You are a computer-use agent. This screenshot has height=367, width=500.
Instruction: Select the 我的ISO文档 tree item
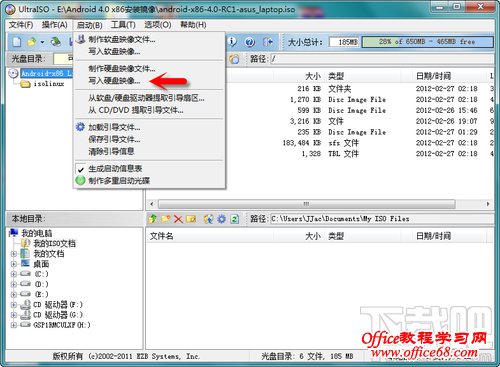(54, 243)
